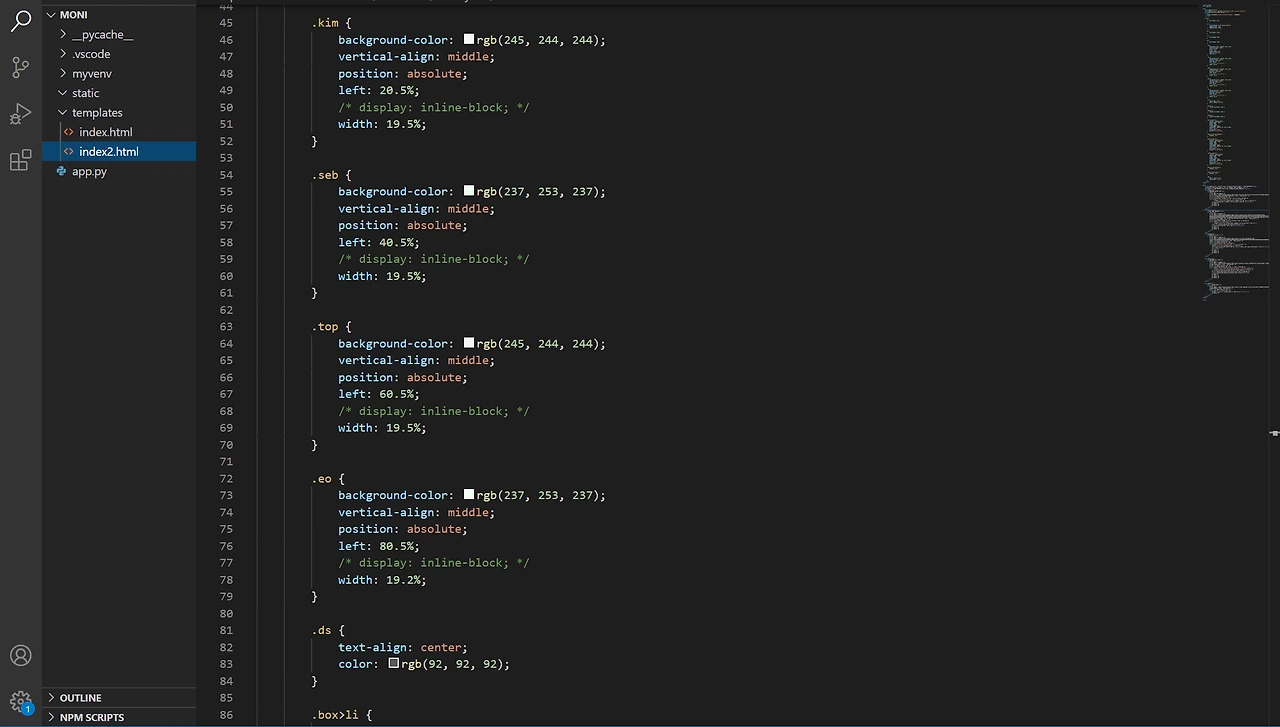
Task: Place cursor on the ".kim {" selector
Action: tap(331, 23)
